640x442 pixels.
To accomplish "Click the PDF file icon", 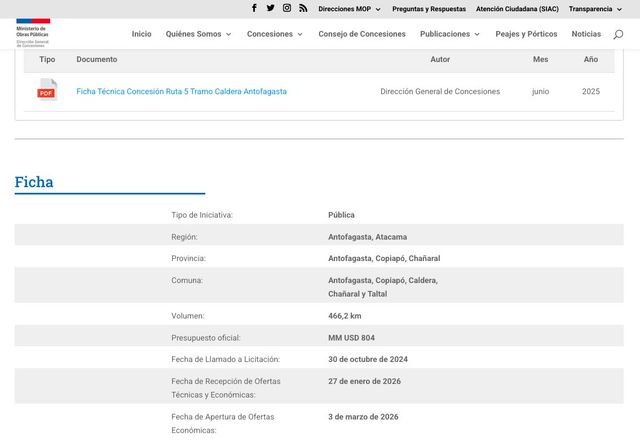I will (47, 91).
